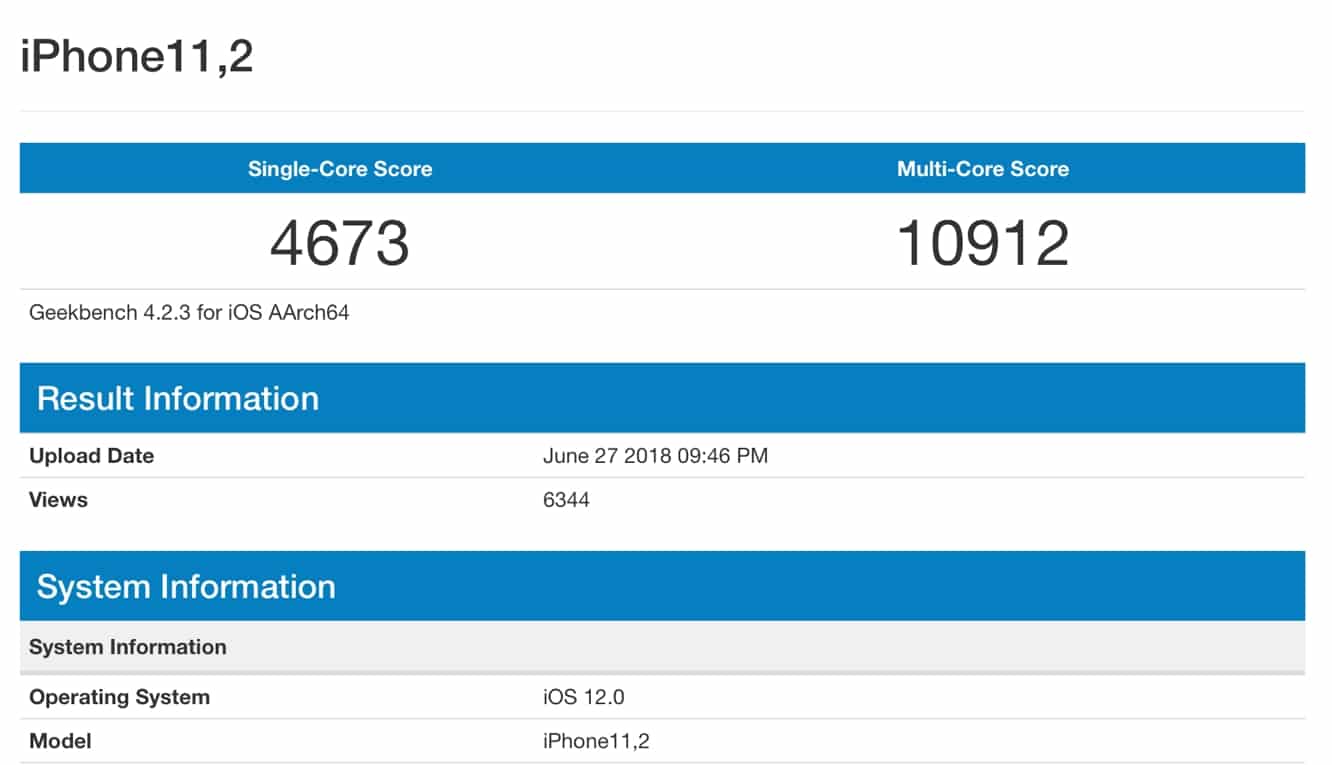Viewport: 1332px width, 765px height.
Task: Click the Operating System row label
Action: [119, 697]
